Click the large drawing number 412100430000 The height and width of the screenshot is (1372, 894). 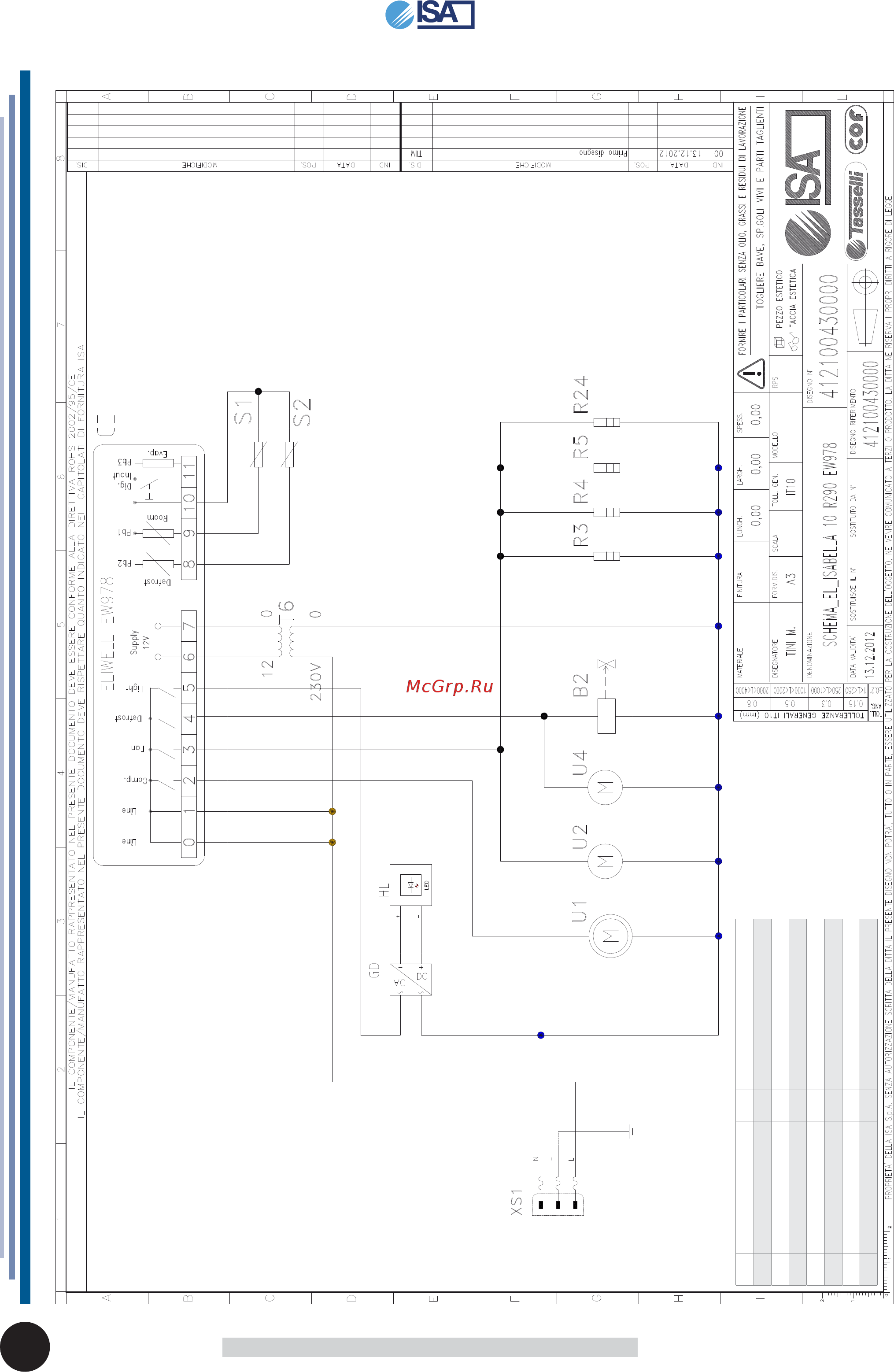tap(829, 337)
